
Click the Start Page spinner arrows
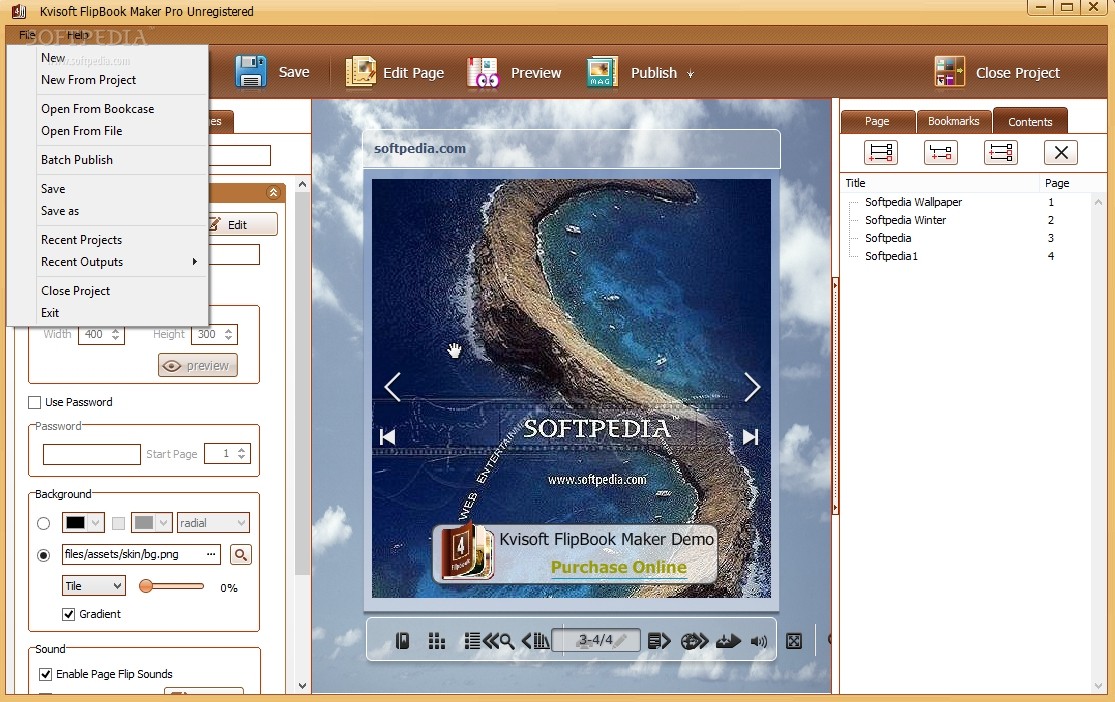(242, 454)
